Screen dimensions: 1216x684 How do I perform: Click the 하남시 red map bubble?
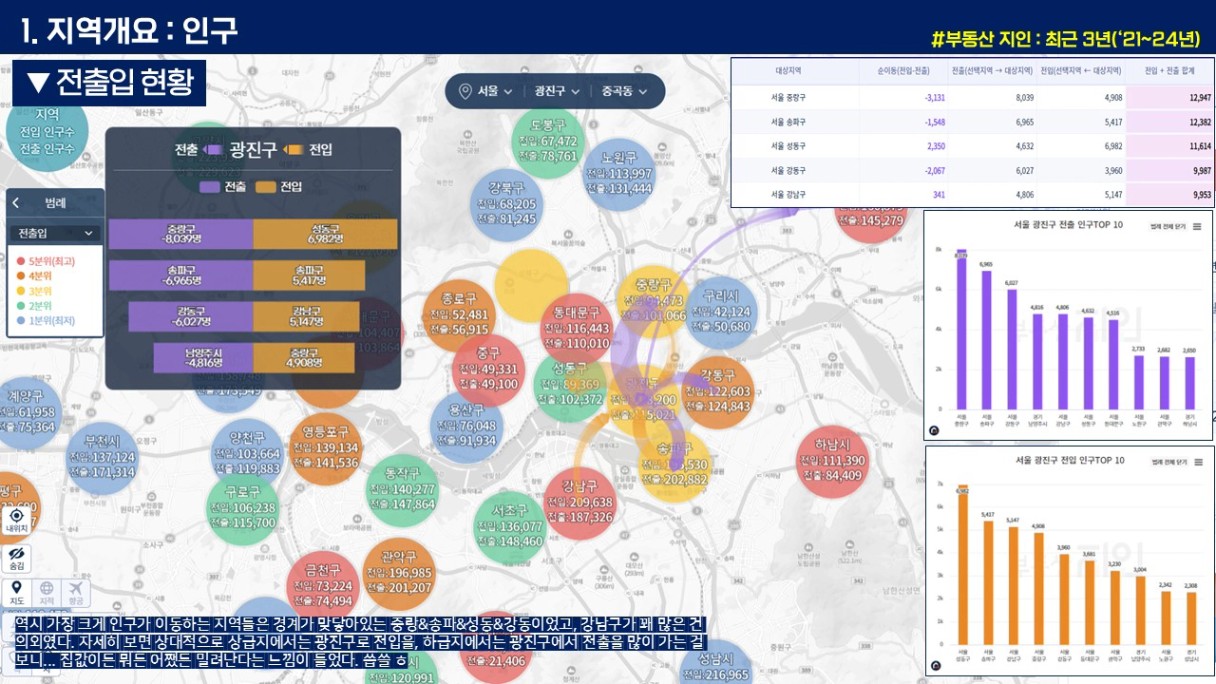pyautogui.click(x=831, y=460)
